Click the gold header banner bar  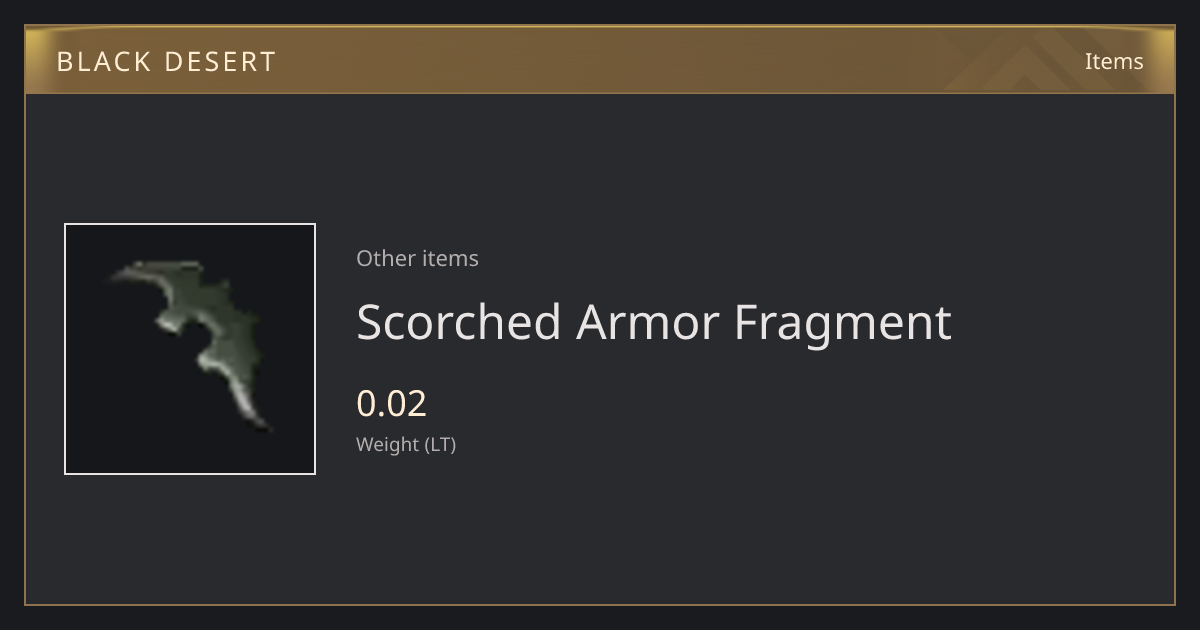(x=600, y=60)
